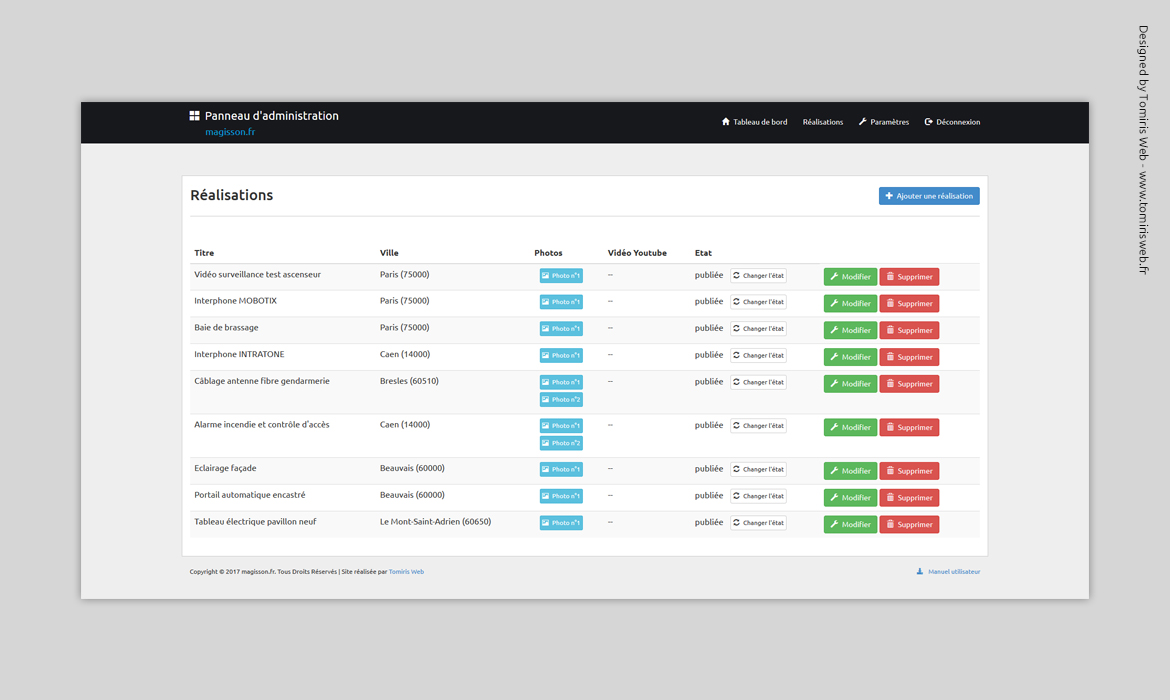This screenshot has height=700, width=1170.
Task: View Photo n°1 of Câblage antenne fibre gendarmerie
Action: (x=561, y=382)
